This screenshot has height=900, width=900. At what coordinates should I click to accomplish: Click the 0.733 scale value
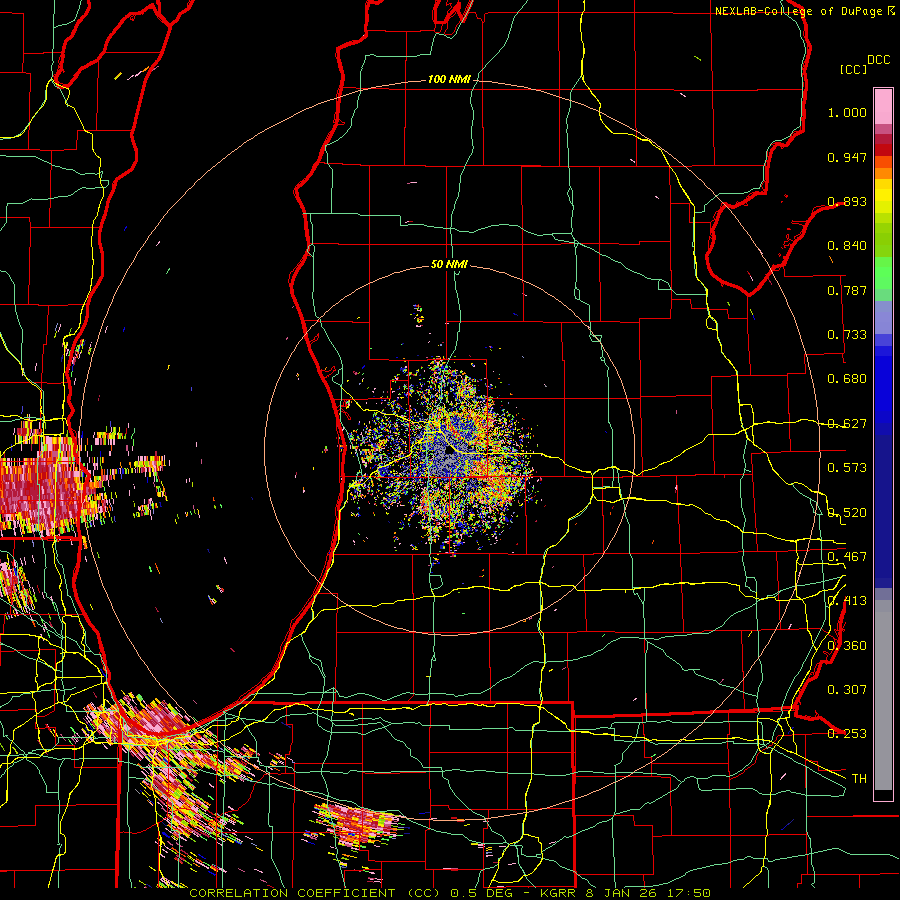pos(847,335)
